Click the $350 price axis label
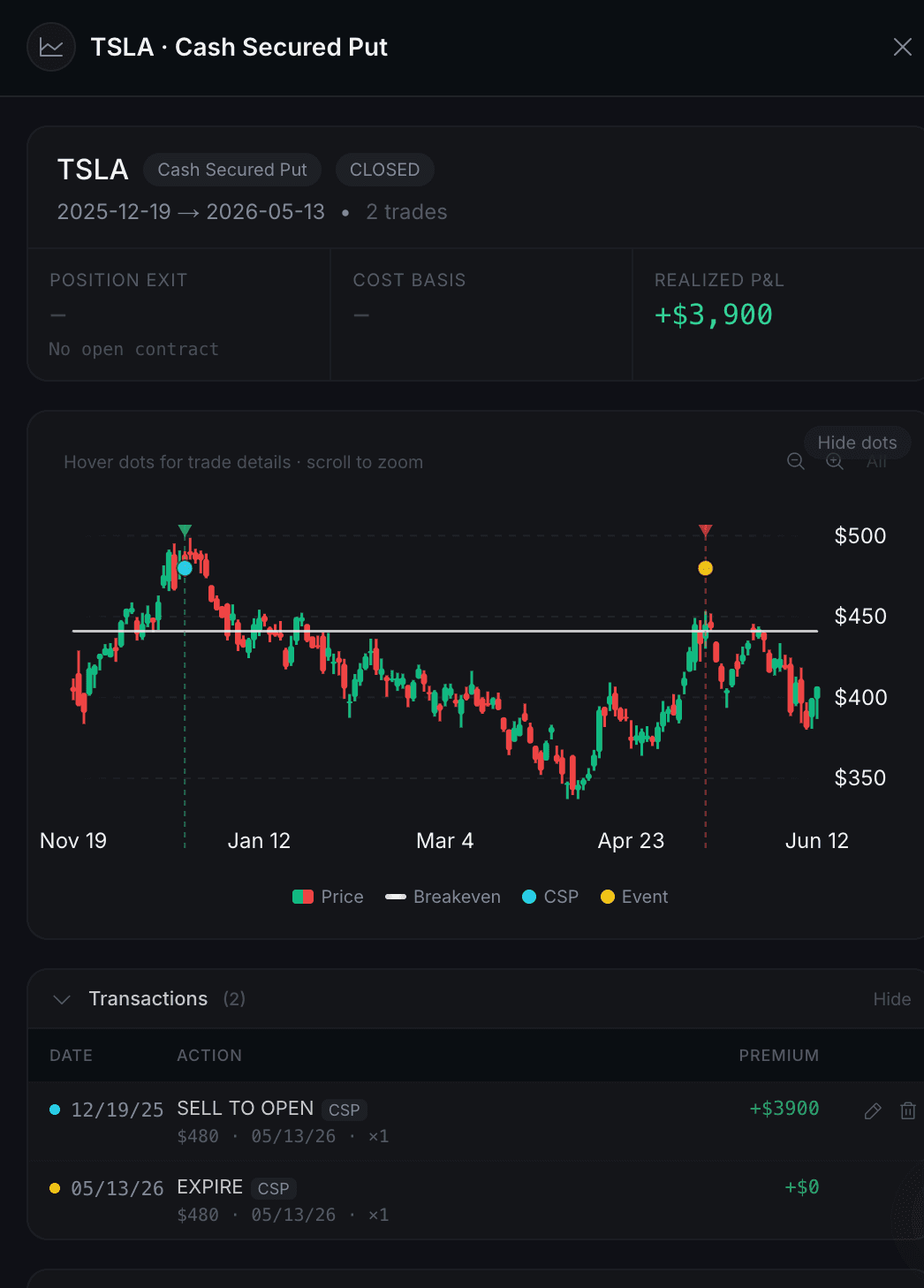Screen dimensions: 924x1288 click(860, 777)
